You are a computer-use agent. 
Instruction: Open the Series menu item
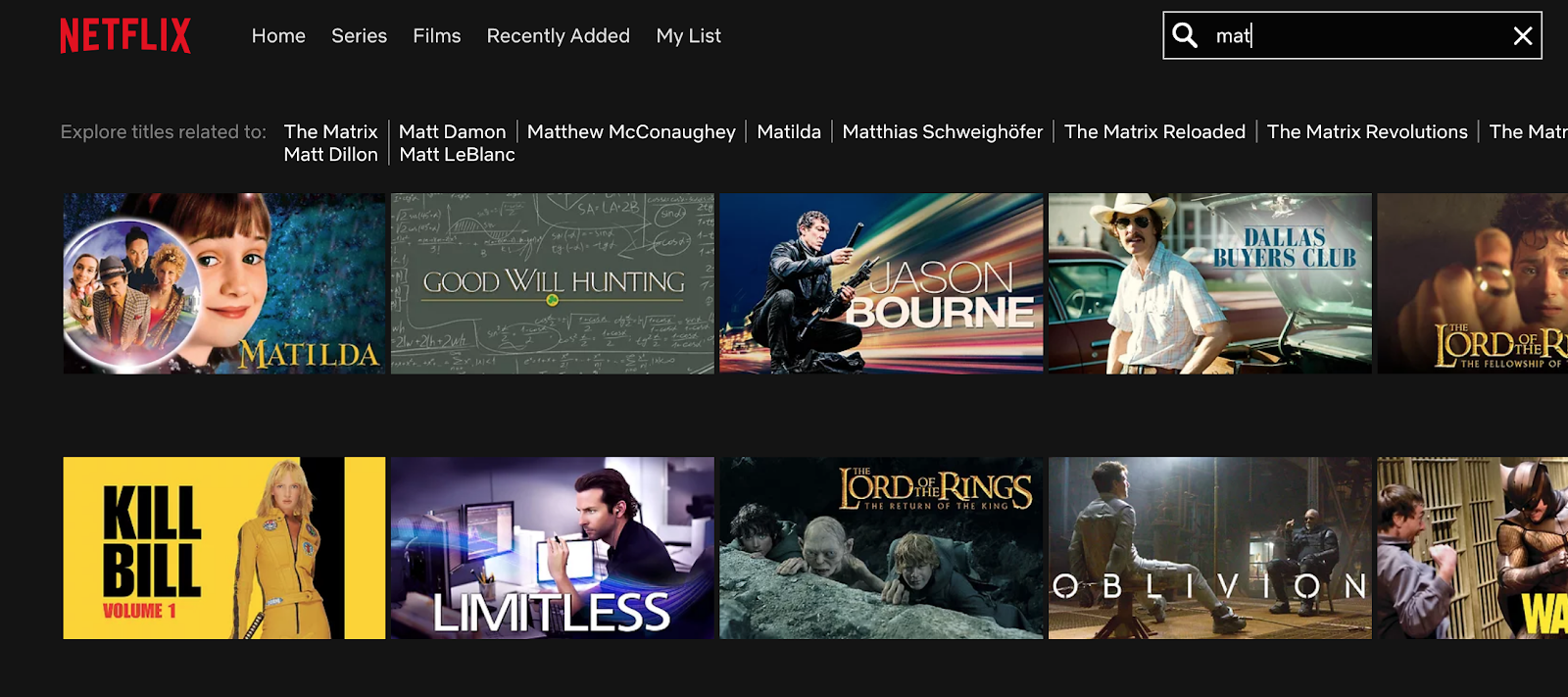point(359,36)
